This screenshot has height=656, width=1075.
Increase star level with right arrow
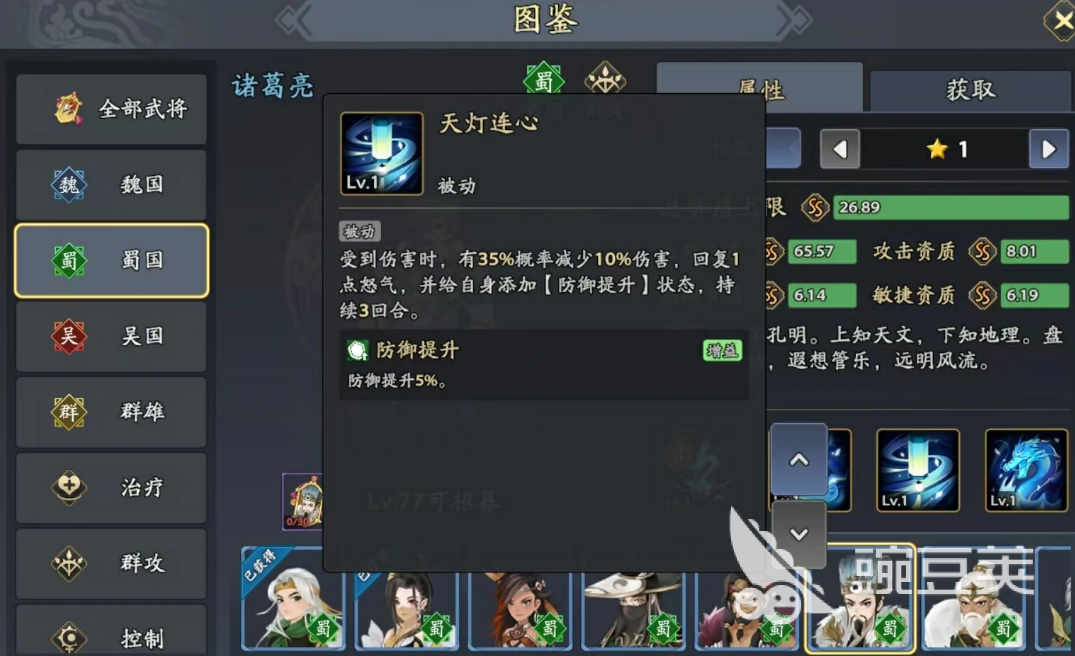tap(1048, 149)
